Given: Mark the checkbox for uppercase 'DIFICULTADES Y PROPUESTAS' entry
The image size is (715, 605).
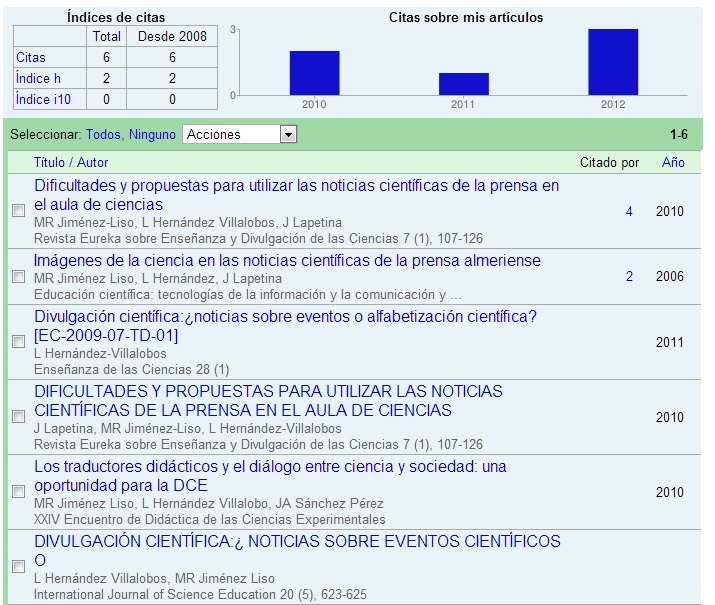Looking at the screenshot, I should [x=18, y=417].
